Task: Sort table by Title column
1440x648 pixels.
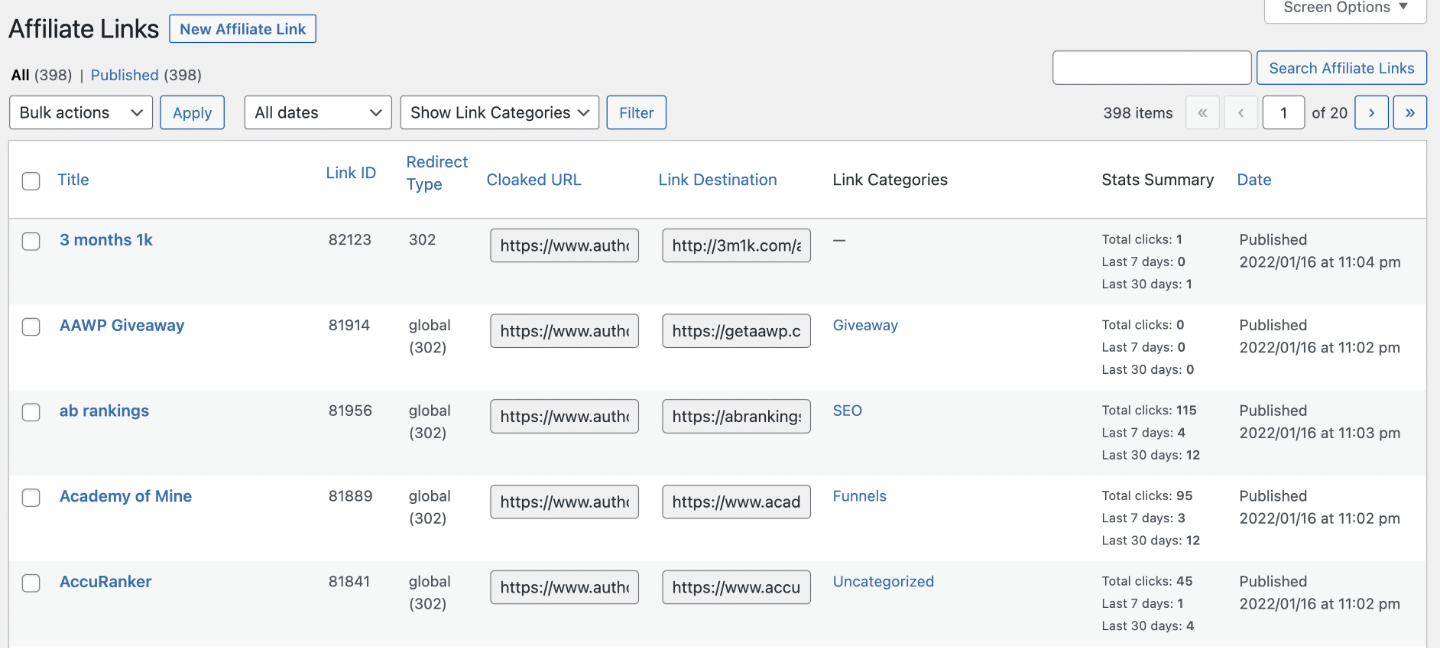Action: (73, 180)
